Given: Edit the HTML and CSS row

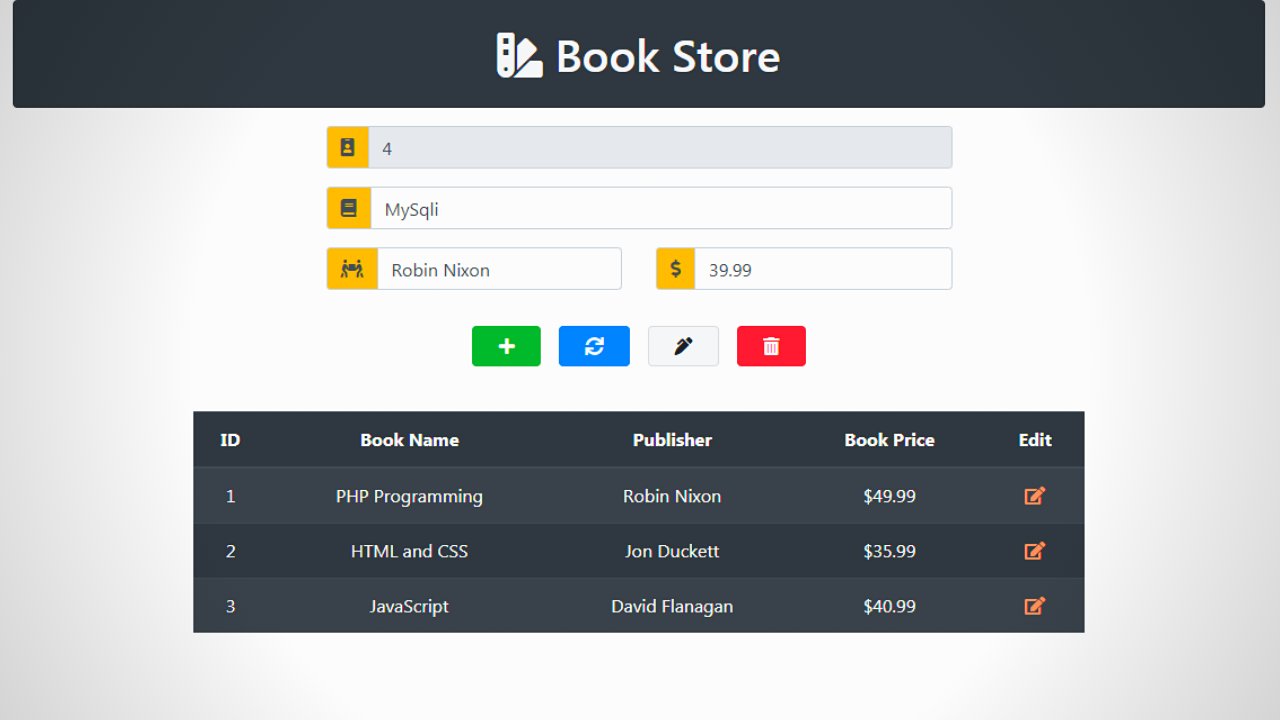Looking at the screenshot, I should point(1034,551).
